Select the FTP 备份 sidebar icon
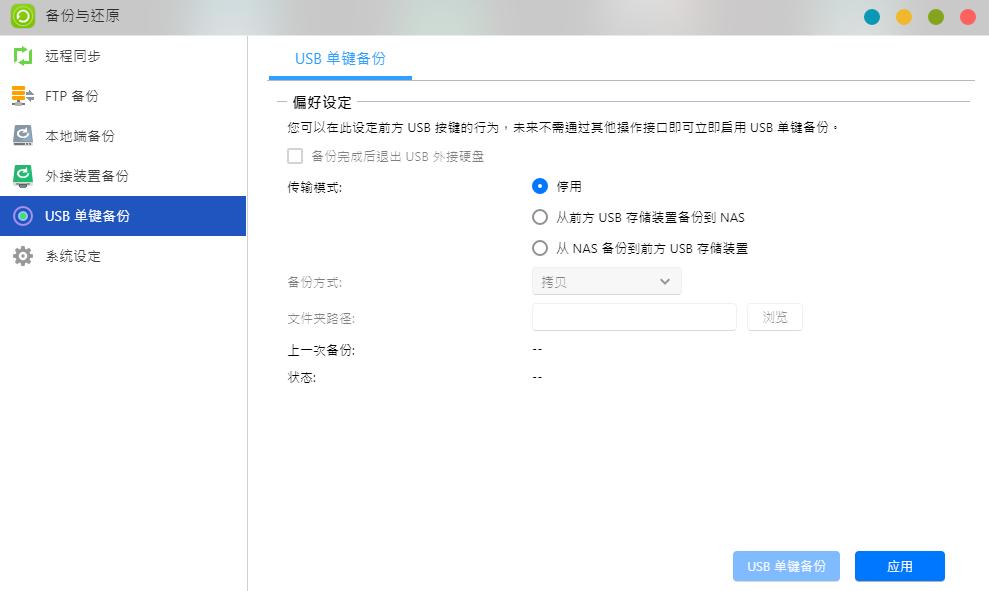 (20, 96)
